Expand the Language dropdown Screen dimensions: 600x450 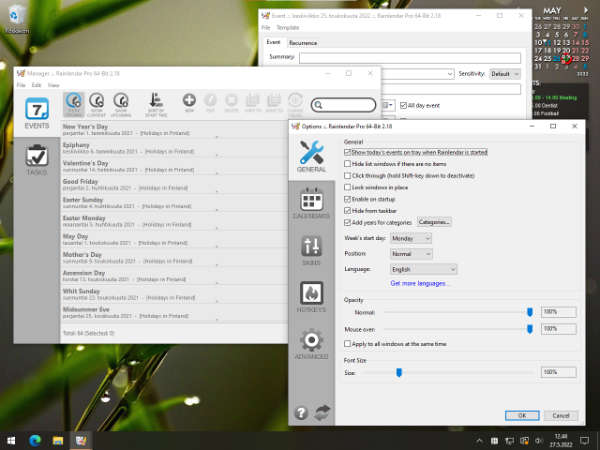424,269
